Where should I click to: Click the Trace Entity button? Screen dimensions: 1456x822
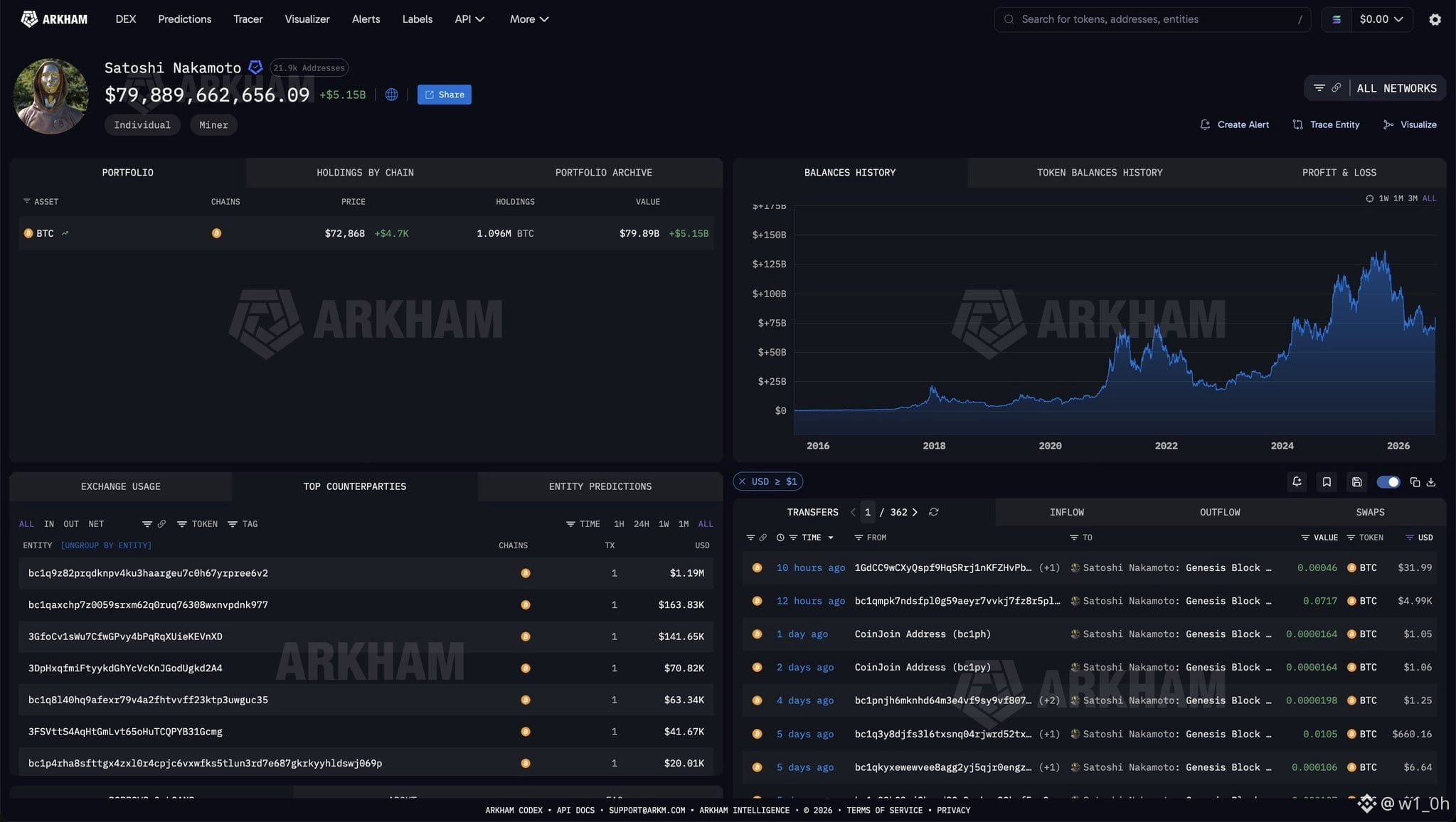(x=1326, y=124)
